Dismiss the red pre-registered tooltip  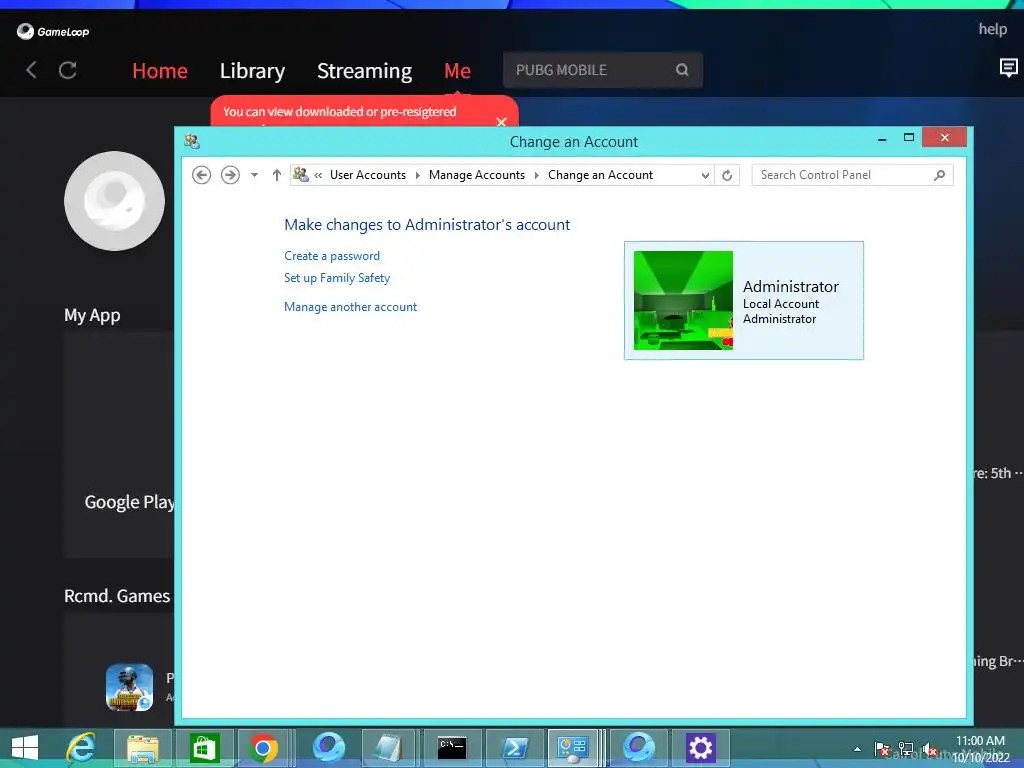(x=501, y=121)
